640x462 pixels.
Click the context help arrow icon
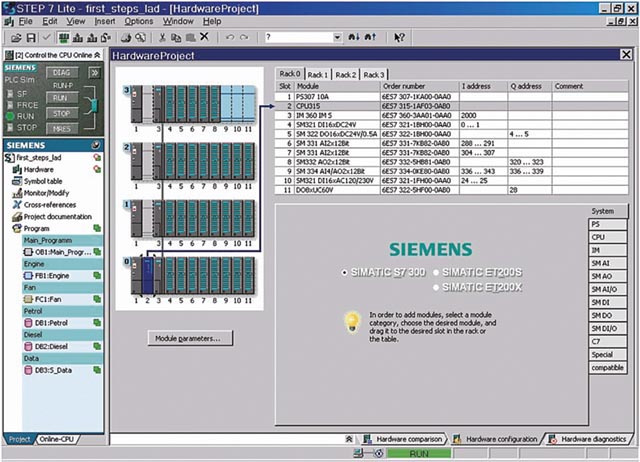click(x=400, y=37)
